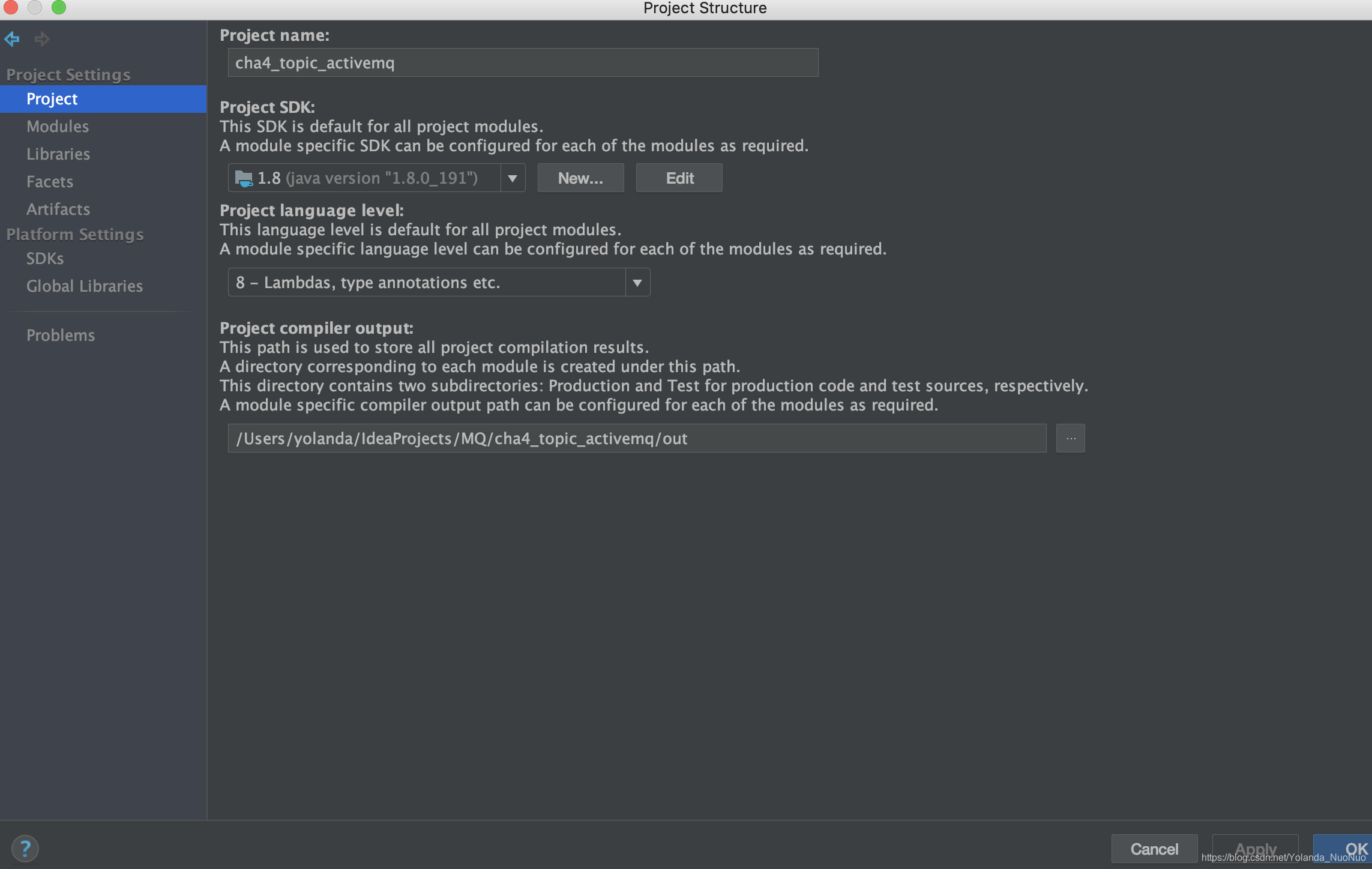Select Modules under Project Settings
The width and height of the screenshot is (1372, 869).
[58, 126]
